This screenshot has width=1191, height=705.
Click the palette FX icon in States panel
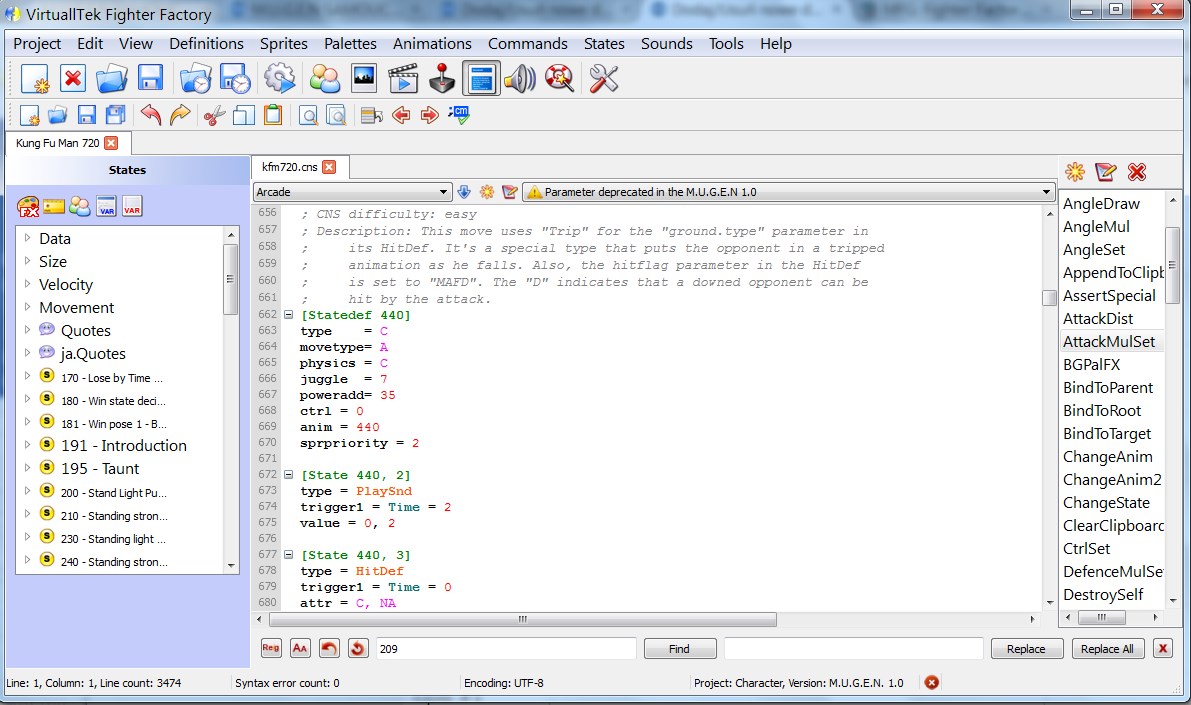(28, 207)
